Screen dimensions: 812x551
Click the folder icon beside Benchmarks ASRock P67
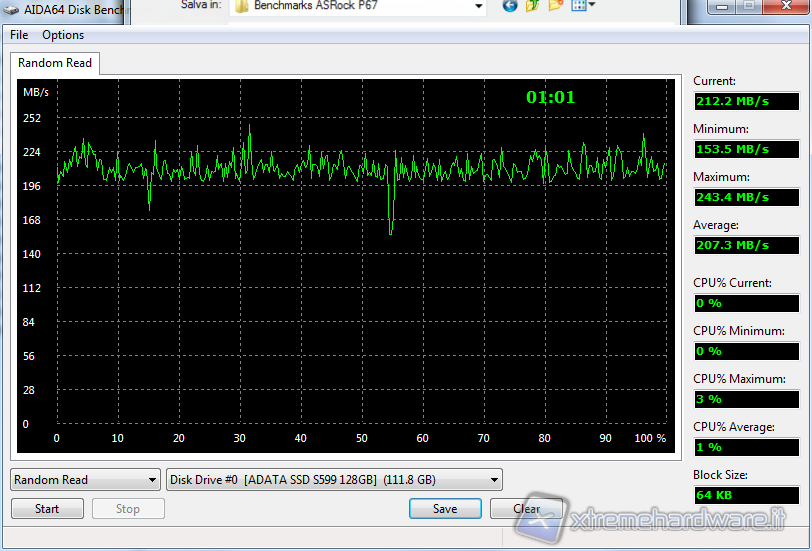click(x=242, y=6)
